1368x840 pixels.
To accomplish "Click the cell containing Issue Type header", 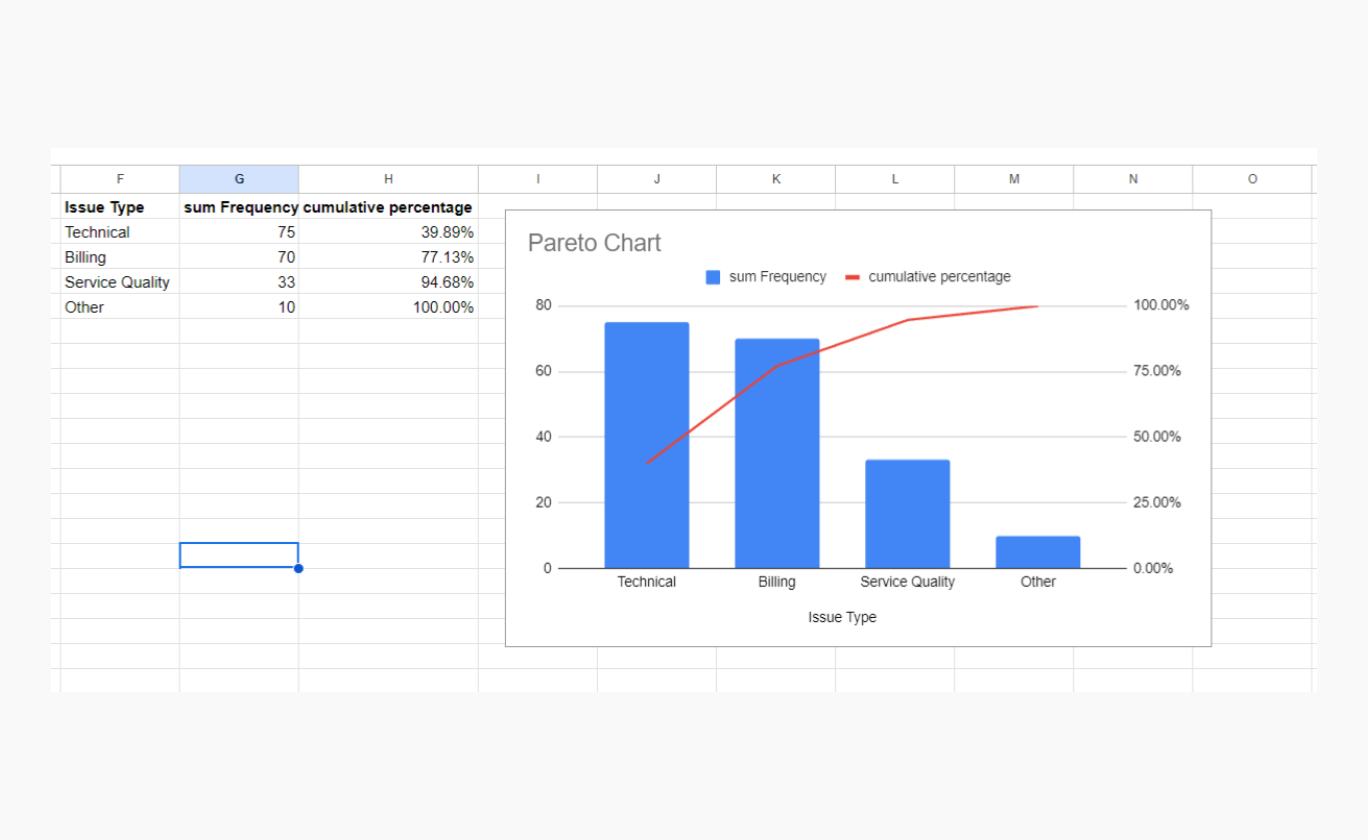I will 104,207.
